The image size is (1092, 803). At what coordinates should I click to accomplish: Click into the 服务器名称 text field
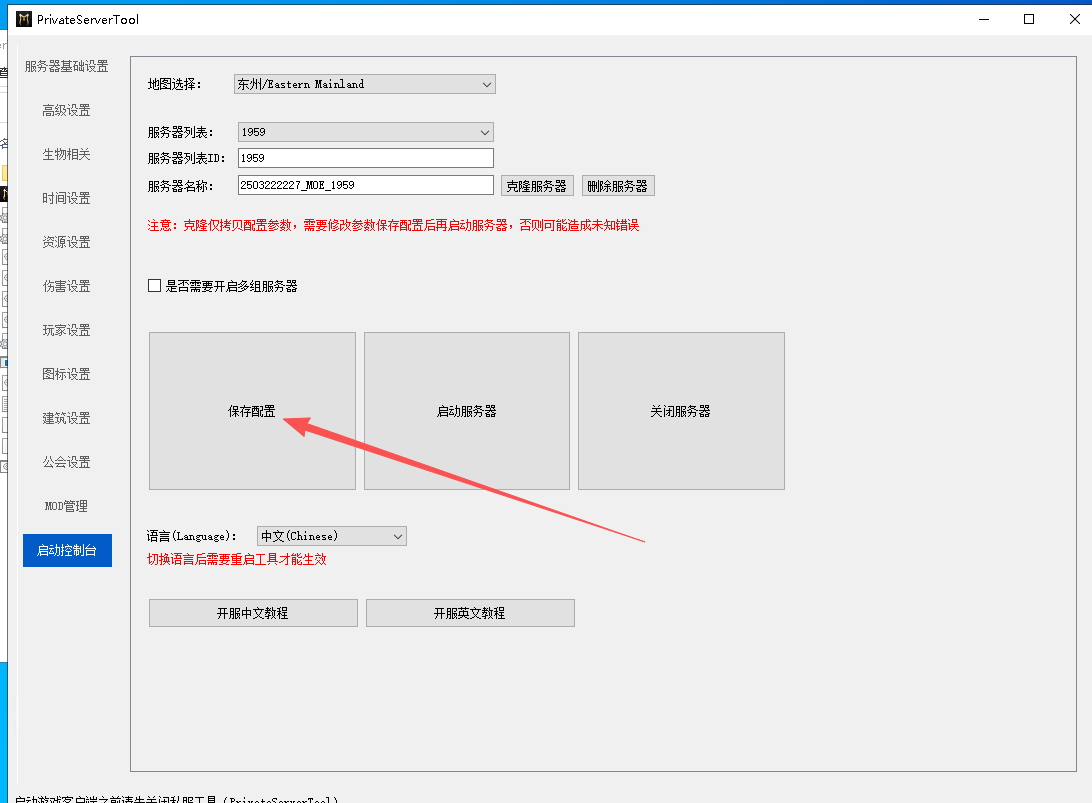tap(366, 185)
